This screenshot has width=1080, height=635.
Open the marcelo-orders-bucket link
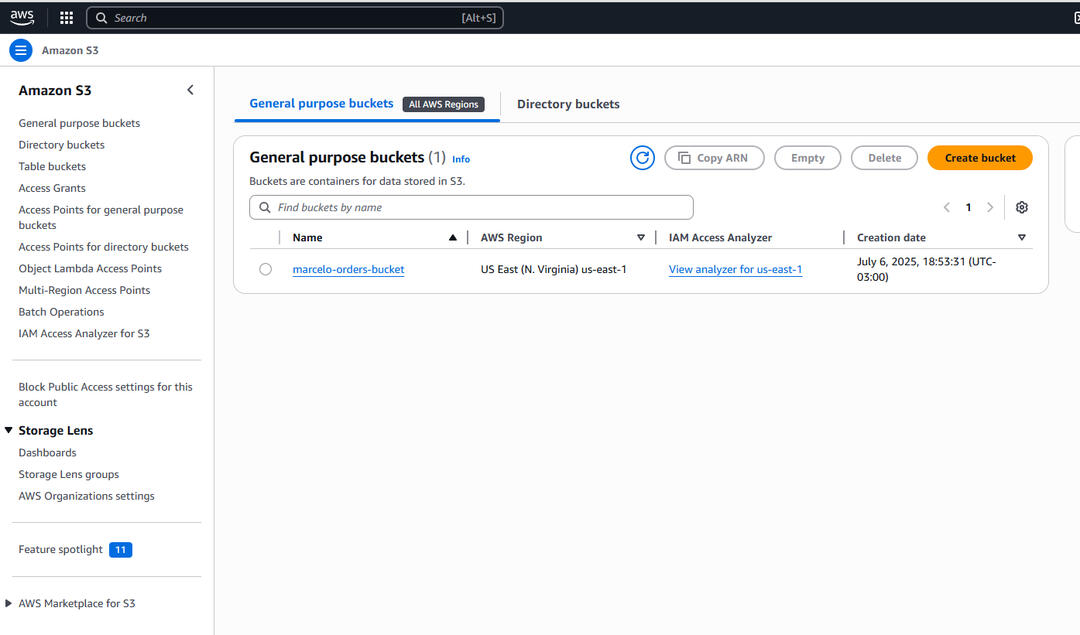(x=348, y=269)
